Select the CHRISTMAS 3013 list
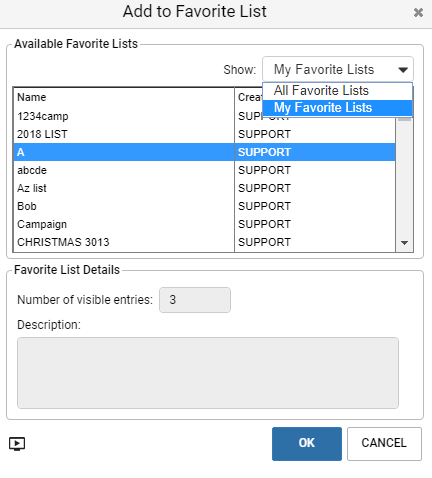Image resolution: width=432 pixels, height=478 pixels. 204,242
